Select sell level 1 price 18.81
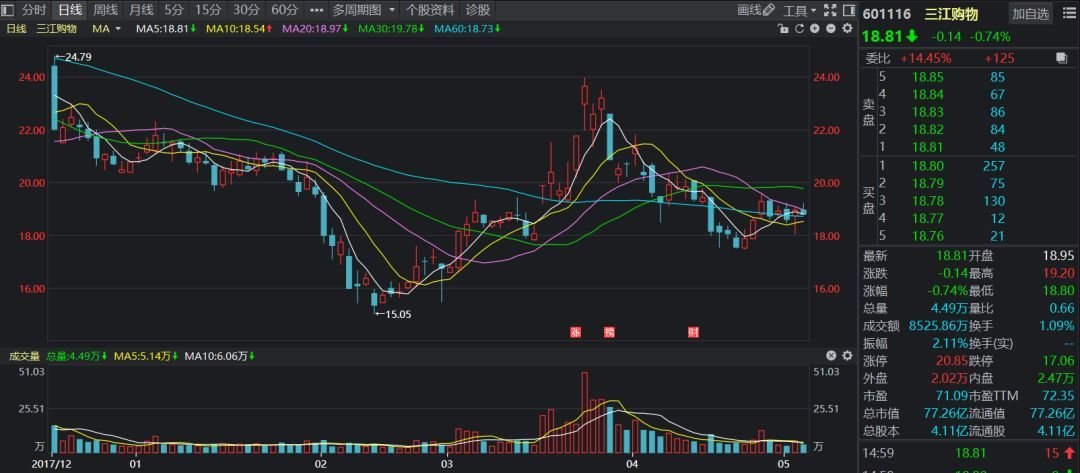Viewport: 1080px width, 473px height. point(928,147)
